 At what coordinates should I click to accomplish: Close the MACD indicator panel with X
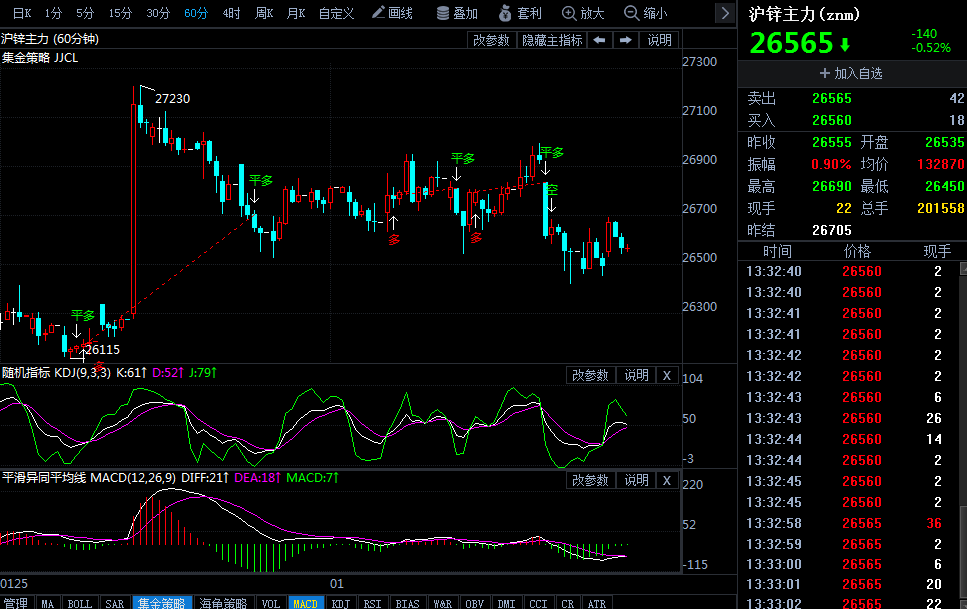[667, 480]
